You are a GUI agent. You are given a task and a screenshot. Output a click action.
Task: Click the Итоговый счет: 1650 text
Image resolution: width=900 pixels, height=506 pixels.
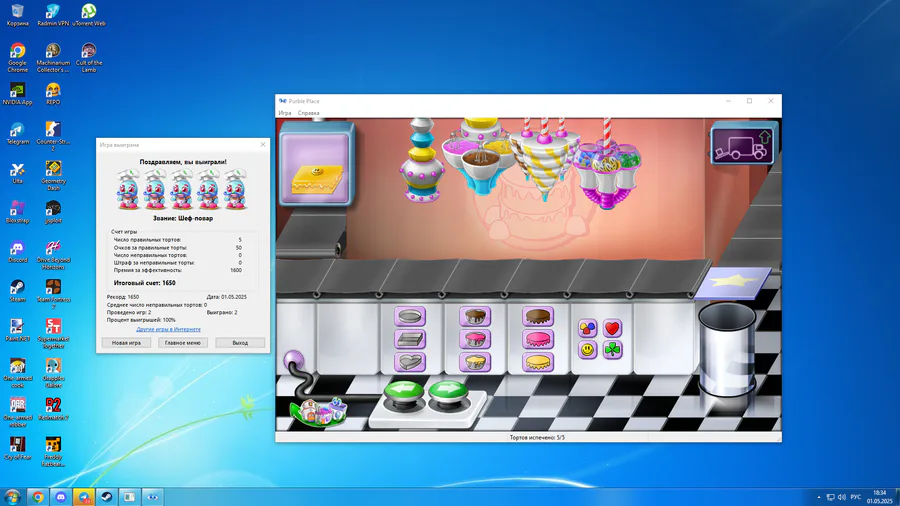pyautogui.click(x=145, y=283)
